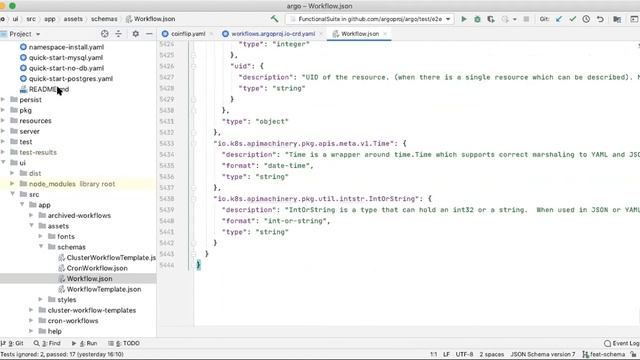Click the assets breadcrumb in navigation bar

[73, 19]
